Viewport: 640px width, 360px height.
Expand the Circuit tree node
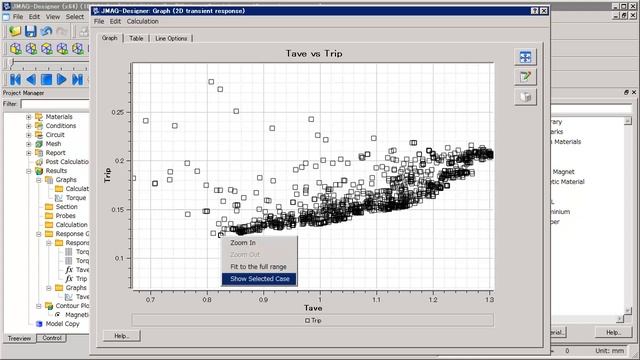click(29, 135)
